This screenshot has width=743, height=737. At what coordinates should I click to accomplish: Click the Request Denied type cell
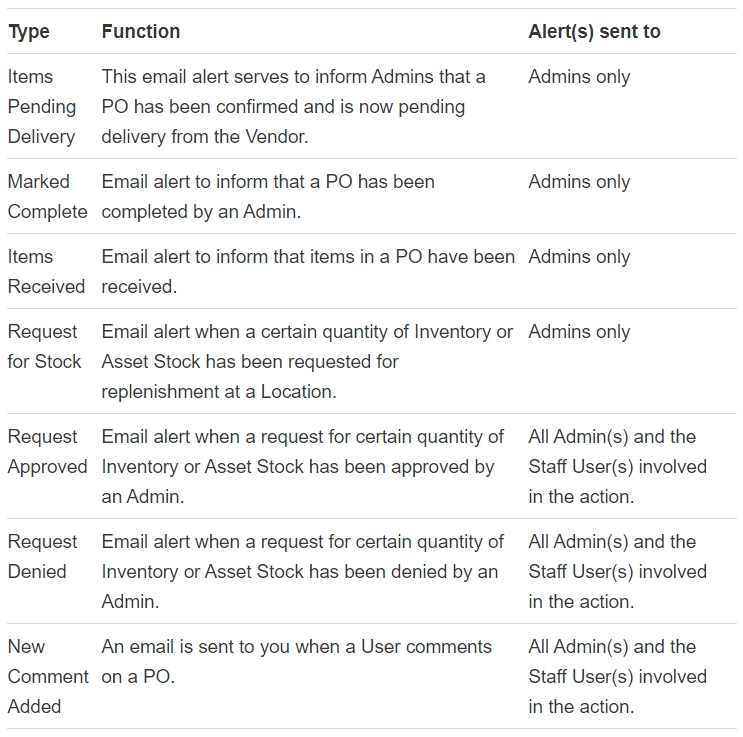coord(42,556)
